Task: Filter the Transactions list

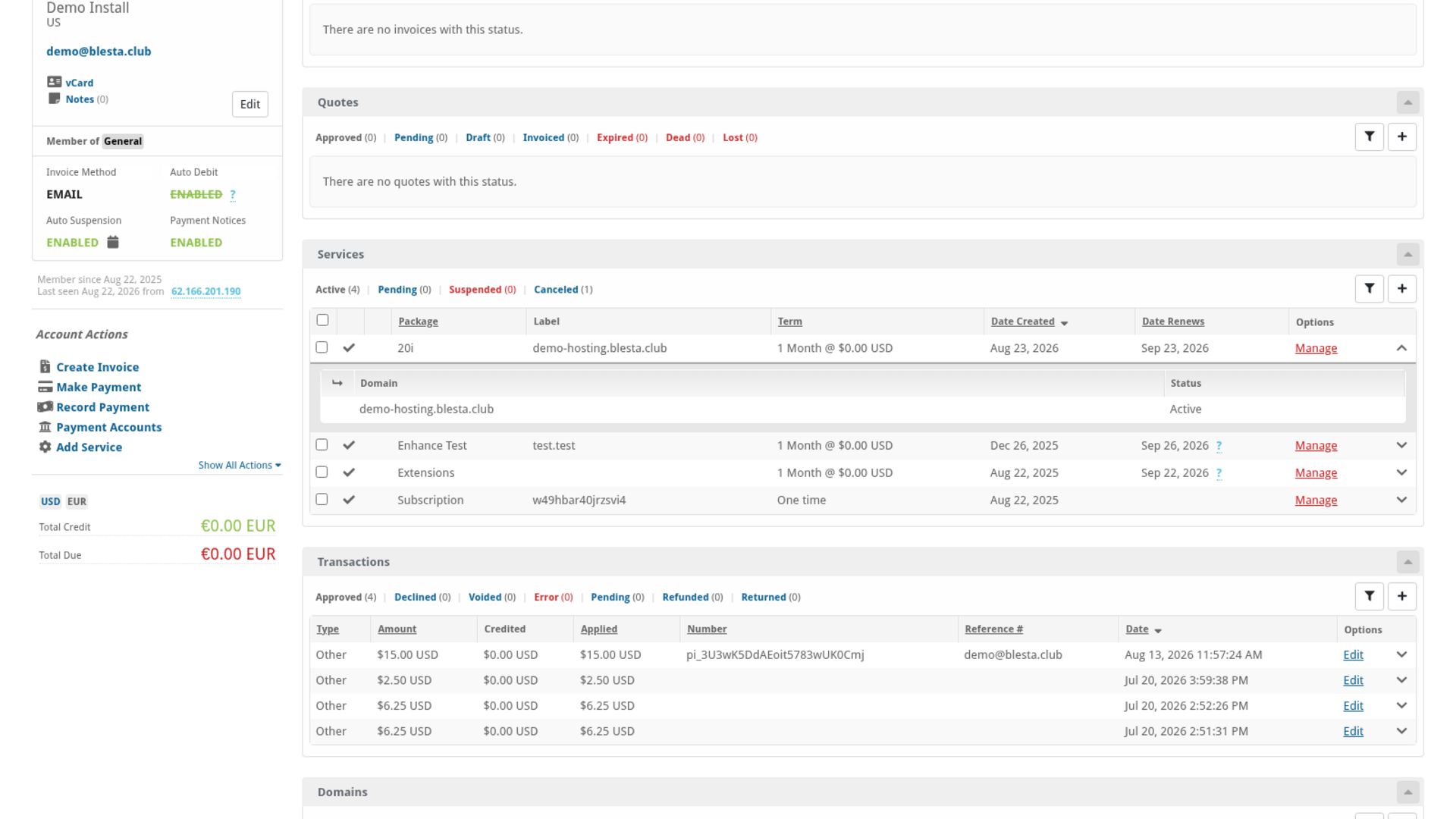Action: tap(1369, 597)
